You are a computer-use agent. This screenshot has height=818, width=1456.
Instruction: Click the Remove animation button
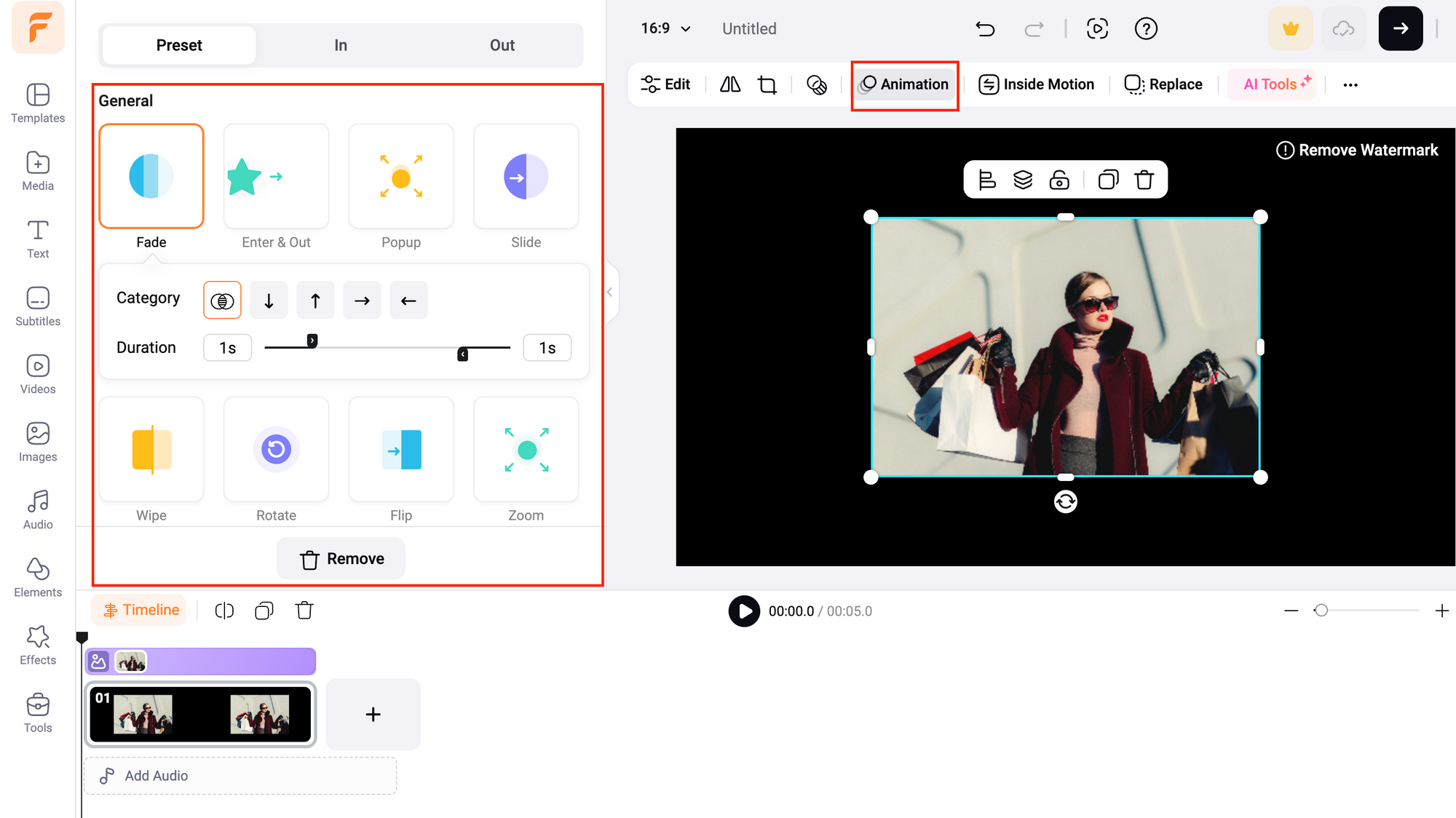341,559
